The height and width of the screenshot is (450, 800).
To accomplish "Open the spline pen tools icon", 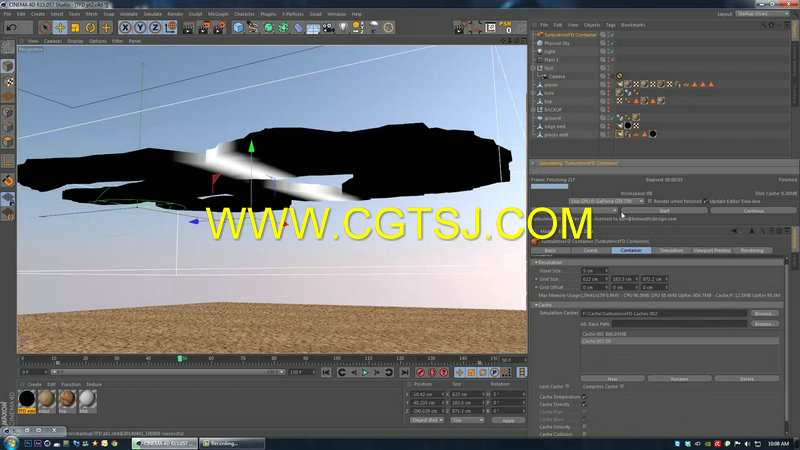I will tap(253, 28).
